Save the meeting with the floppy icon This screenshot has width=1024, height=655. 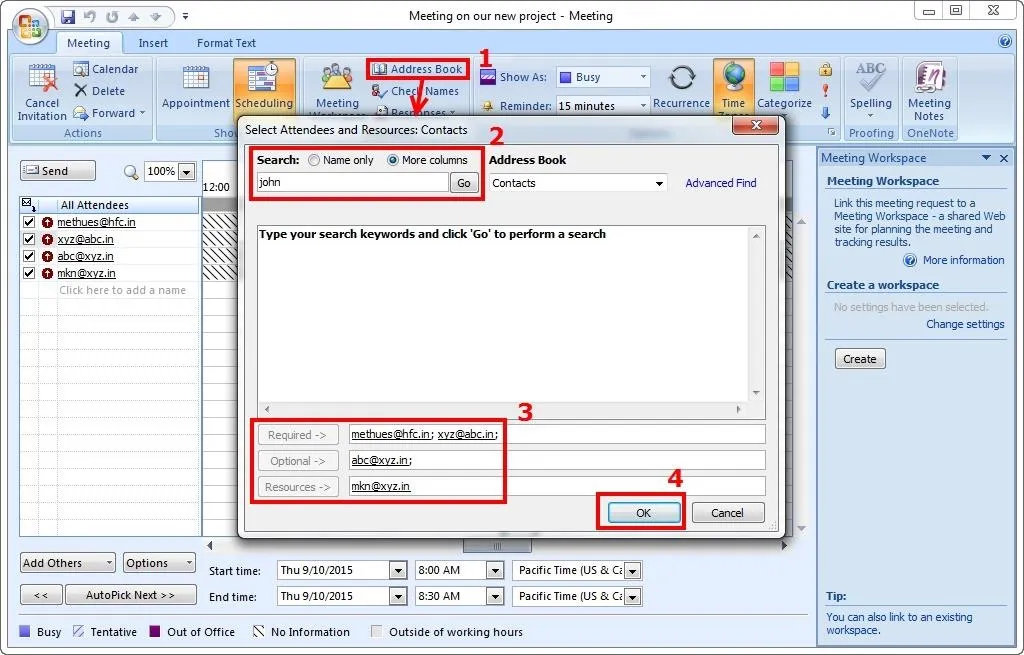coord(68,16)
